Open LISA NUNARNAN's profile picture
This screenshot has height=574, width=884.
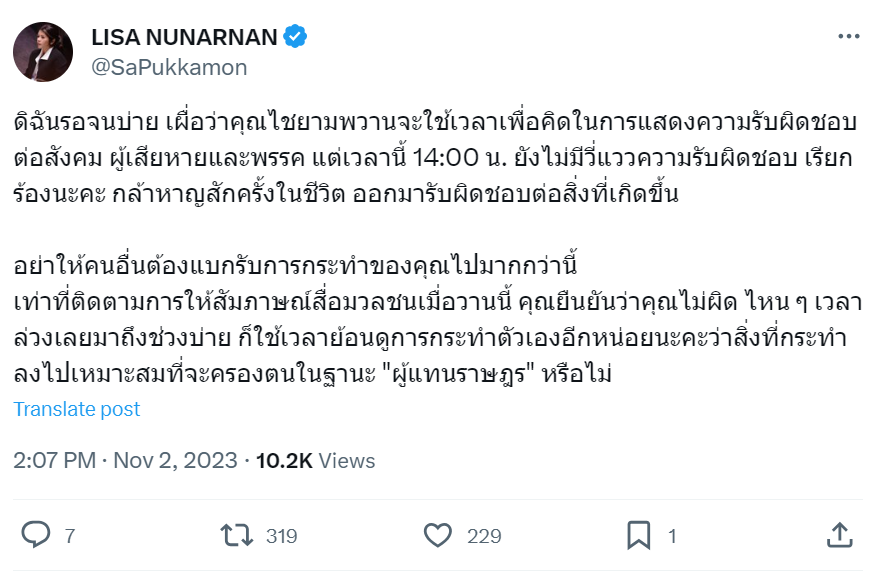(43, 52)
